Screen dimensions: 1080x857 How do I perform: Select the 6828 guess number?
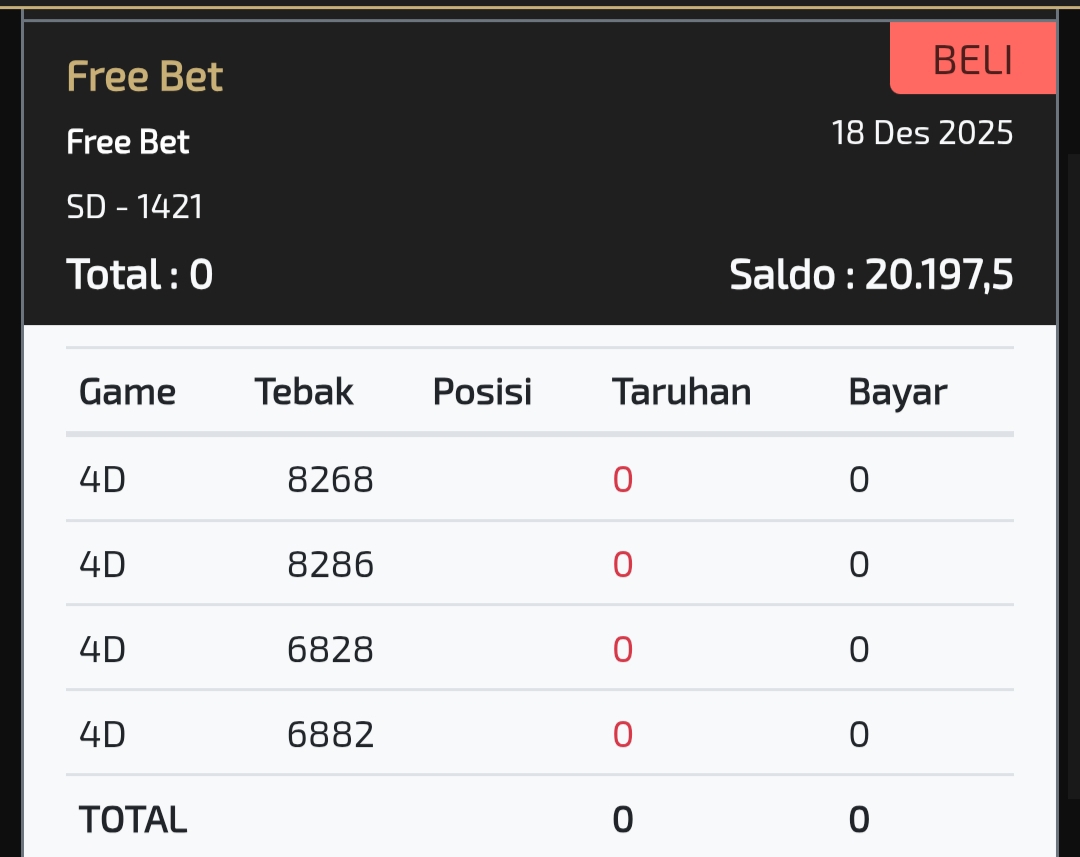330,650
